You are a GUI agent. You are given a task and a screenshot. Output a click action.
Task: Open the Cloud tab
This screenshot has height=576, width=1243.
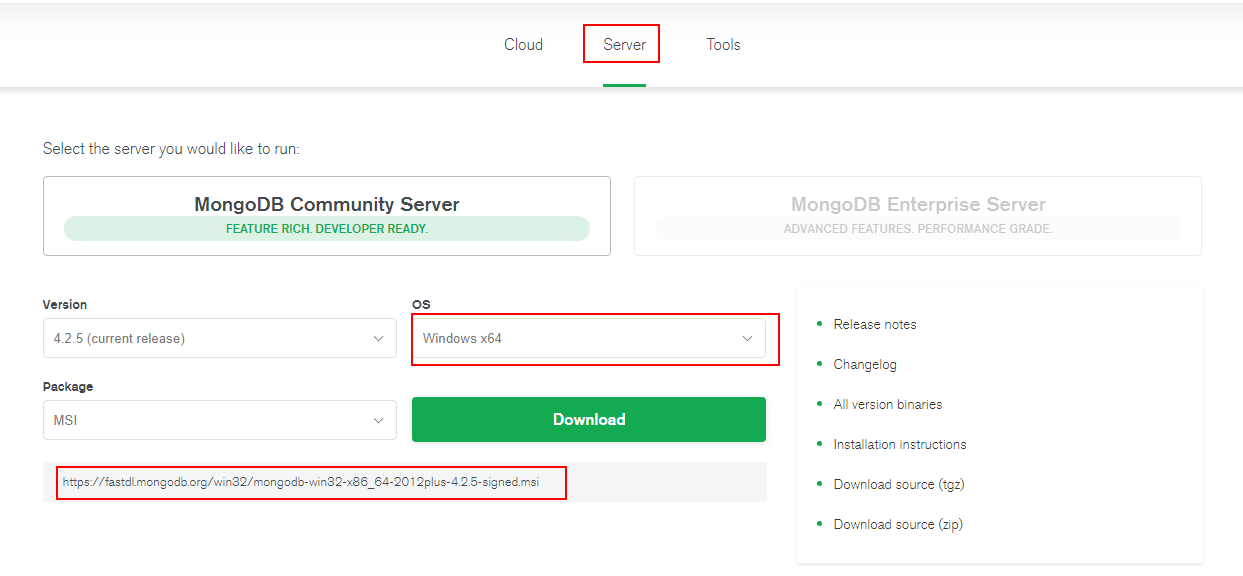click(x=523, y=44)
